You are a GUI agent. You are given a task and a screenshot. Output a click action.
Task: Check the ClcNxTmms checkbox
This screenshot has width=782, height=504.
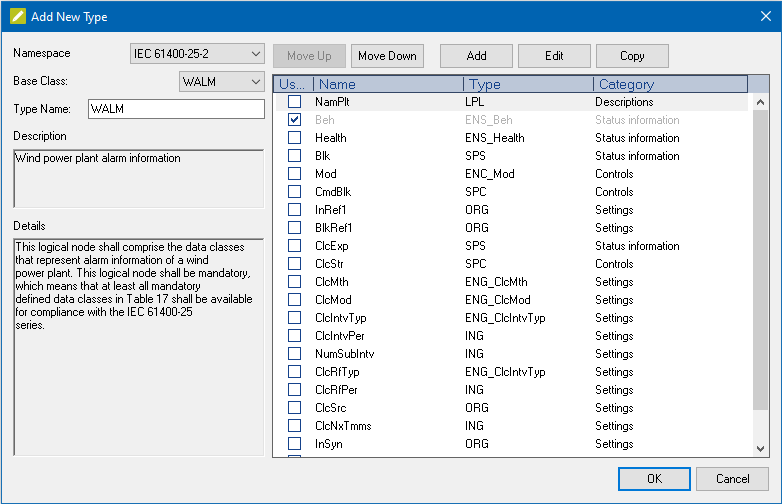[x=295, y=426]
